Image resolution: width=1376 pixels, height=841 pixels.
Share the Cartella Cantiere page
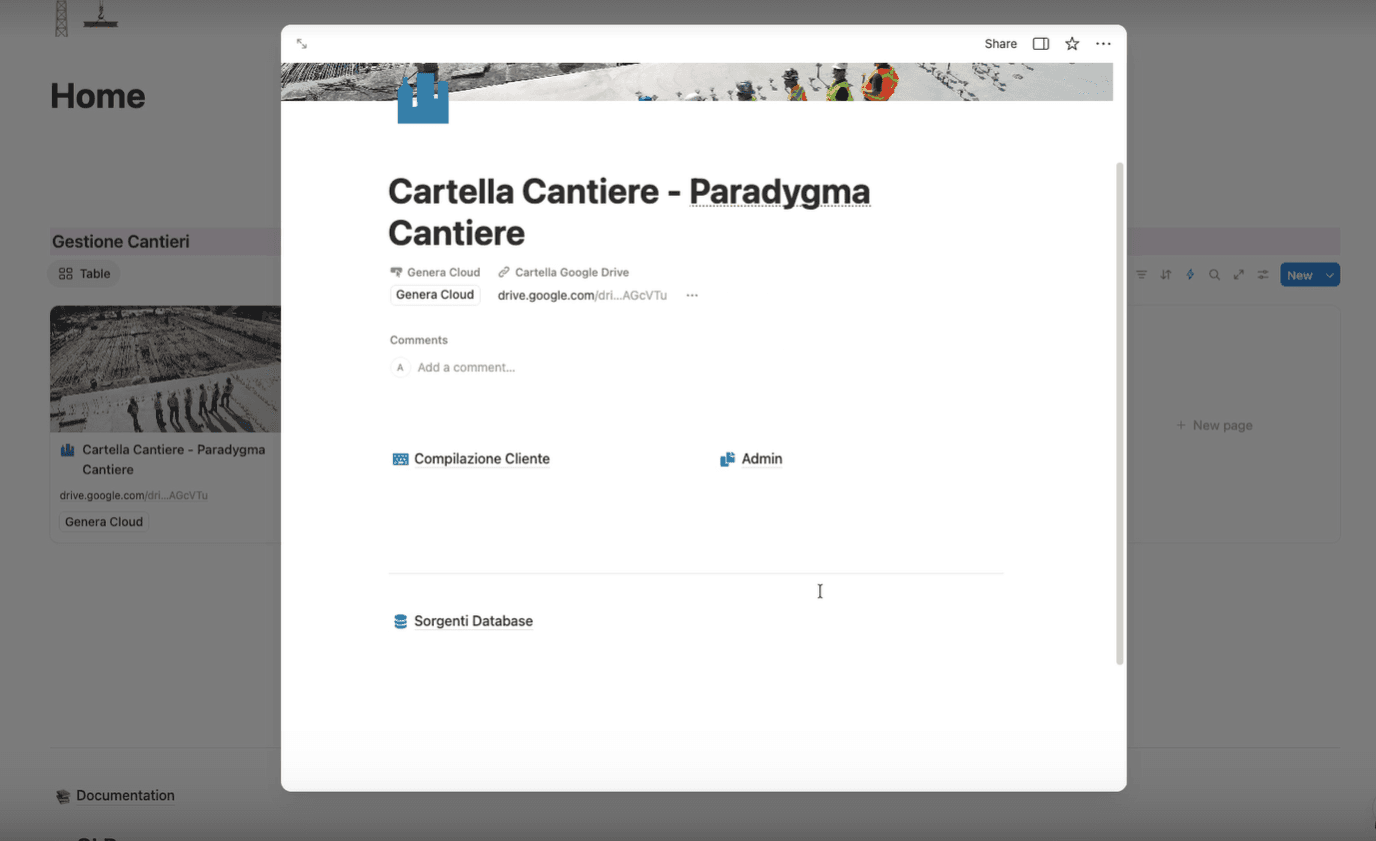pos(1000,43)
